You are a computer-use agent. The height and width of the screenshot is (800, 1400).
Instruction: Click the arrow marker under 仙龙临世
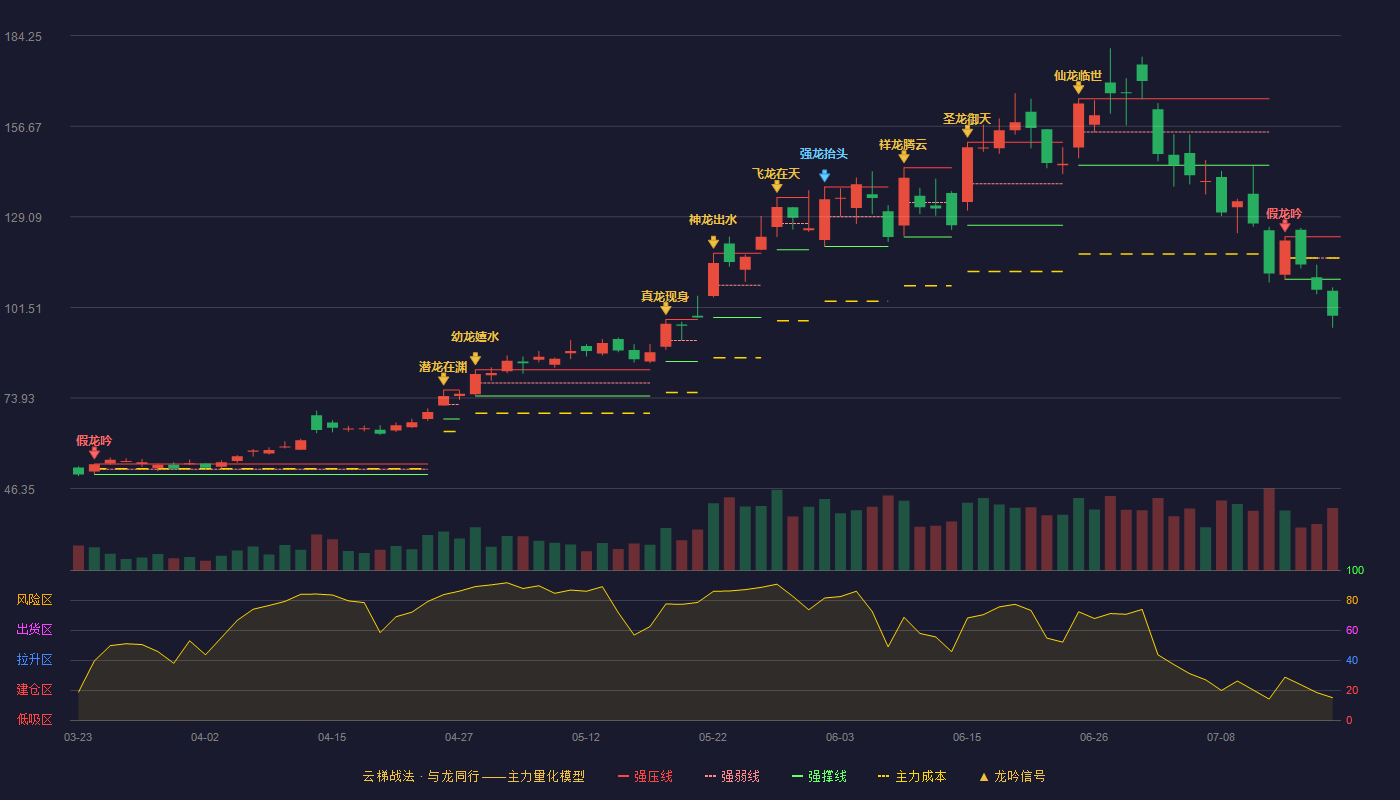[1078, 88]
